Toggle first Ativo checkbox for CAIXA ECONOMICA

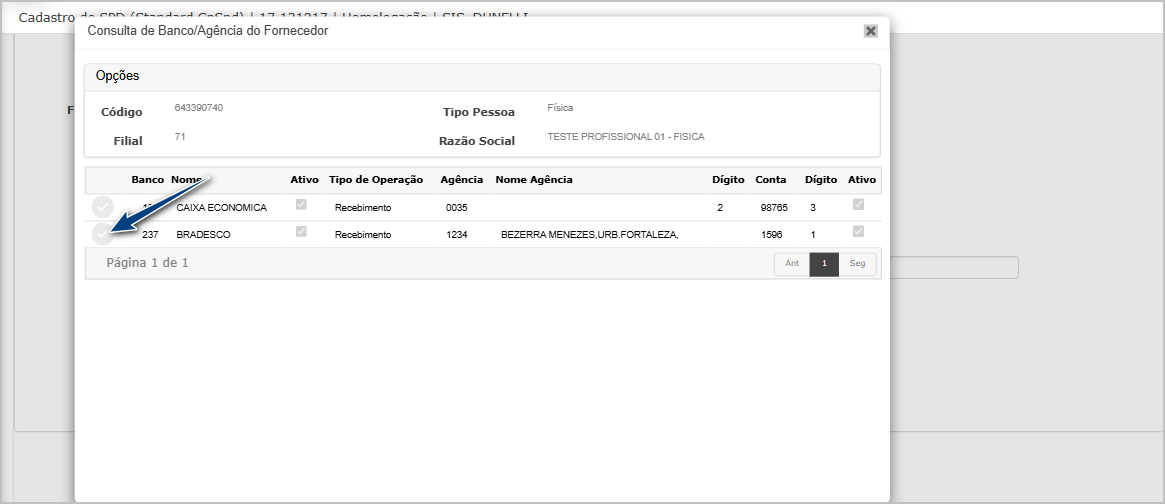tap(301, 205)
